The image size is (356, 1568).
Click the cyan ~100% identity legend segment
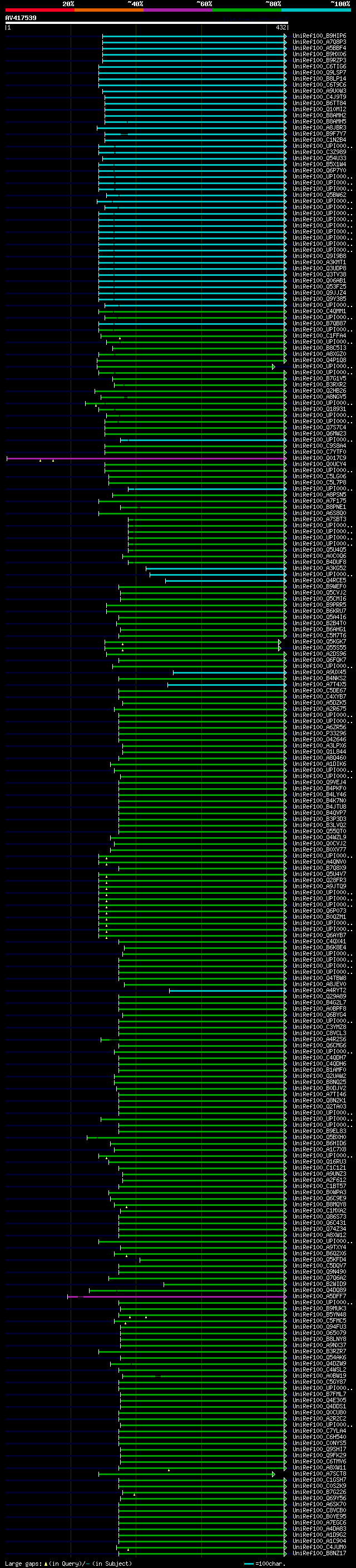pos(317,10)
